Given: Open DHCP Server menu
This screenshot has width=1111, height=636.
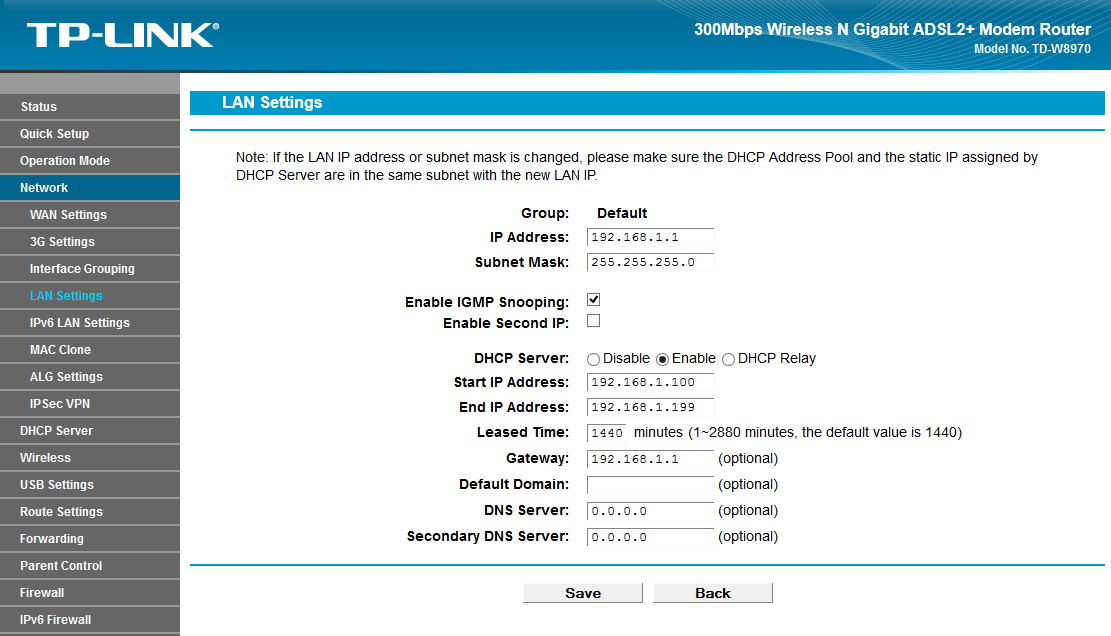Looking at the screenshot, I should [90, 431].
